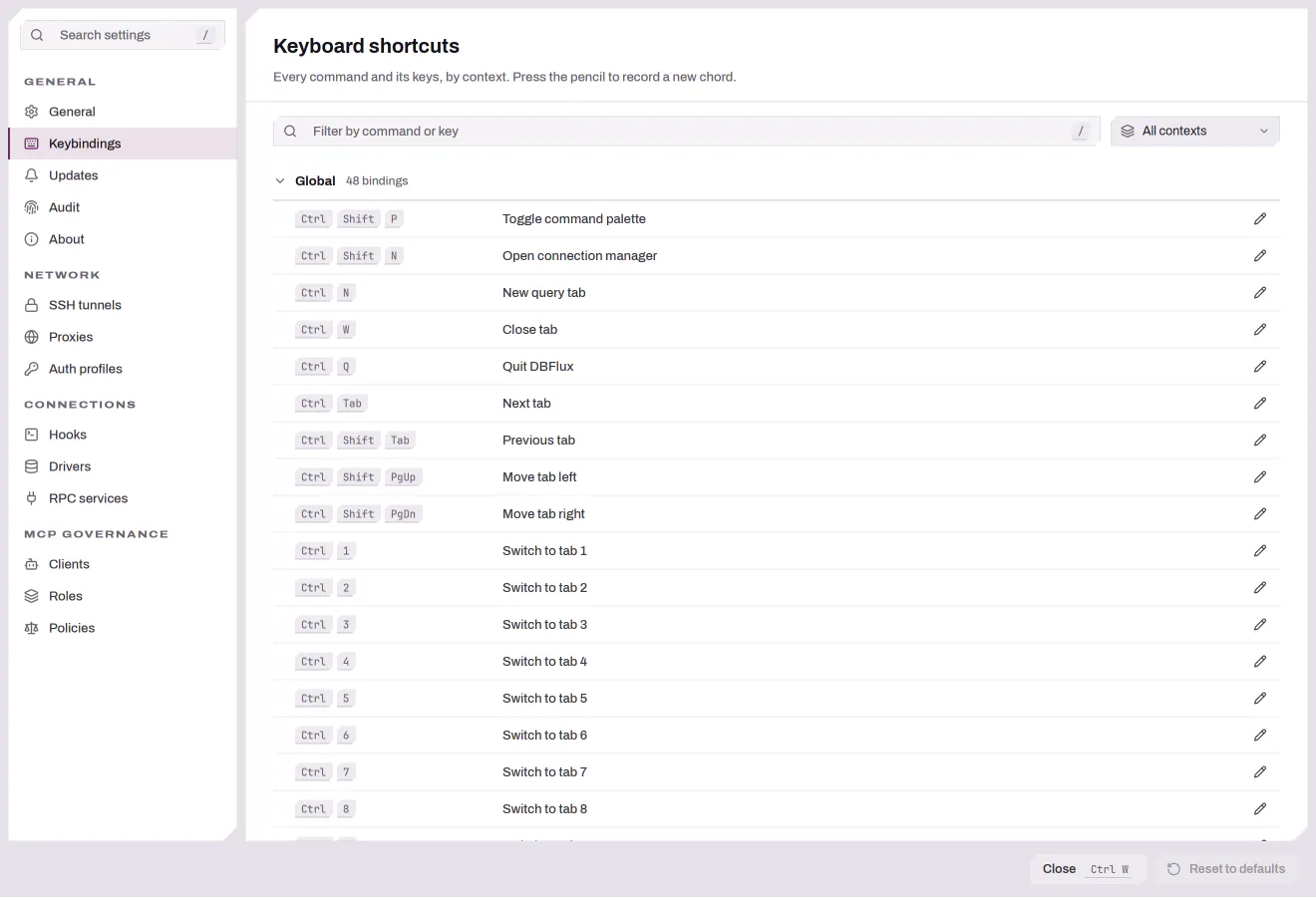The height and width of the screenshot is (897, 1316).
Task: Click the Close button
Action: (x=1088, y=869)
